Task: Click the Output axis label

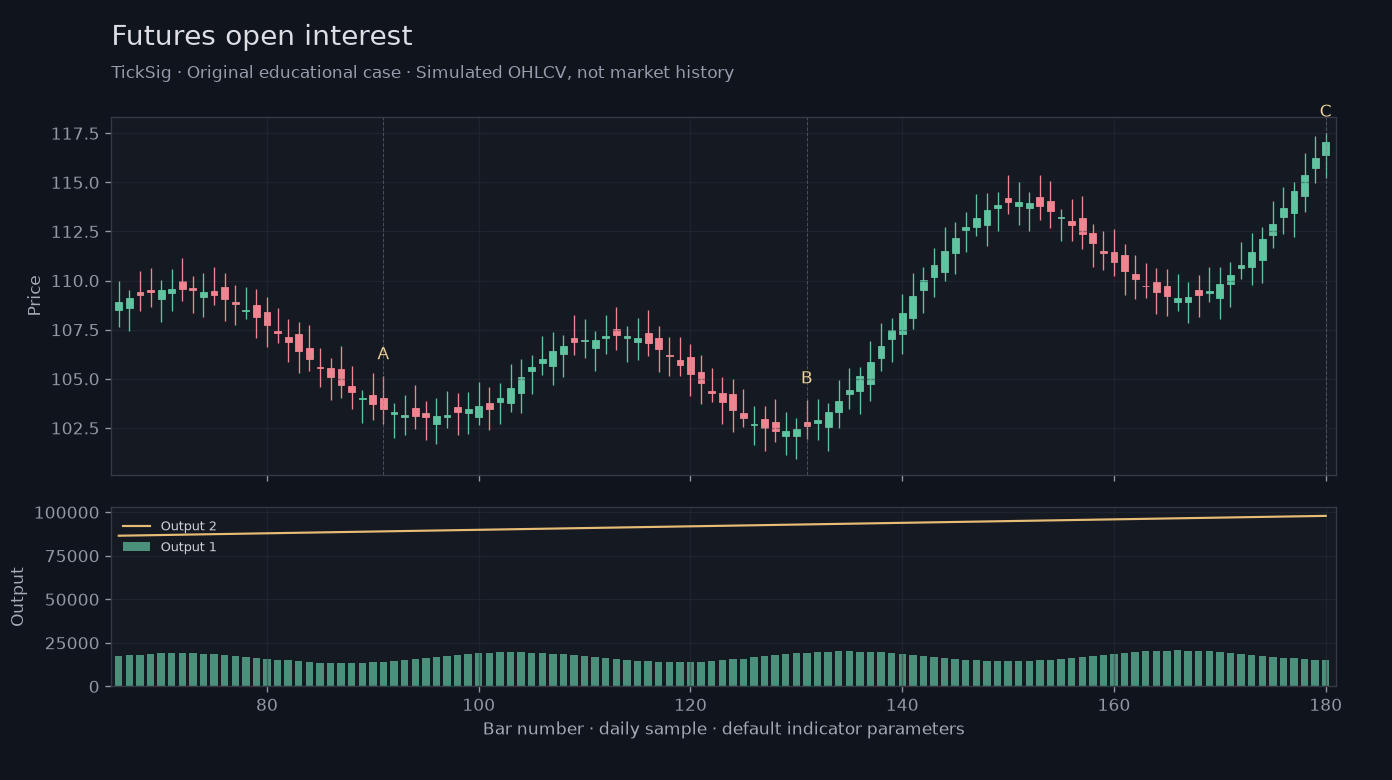Action: (18, 597)
